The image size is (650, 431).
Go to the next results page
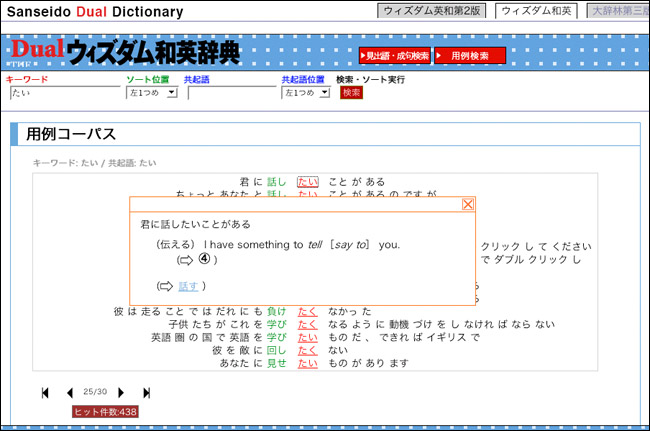point(121,392)
